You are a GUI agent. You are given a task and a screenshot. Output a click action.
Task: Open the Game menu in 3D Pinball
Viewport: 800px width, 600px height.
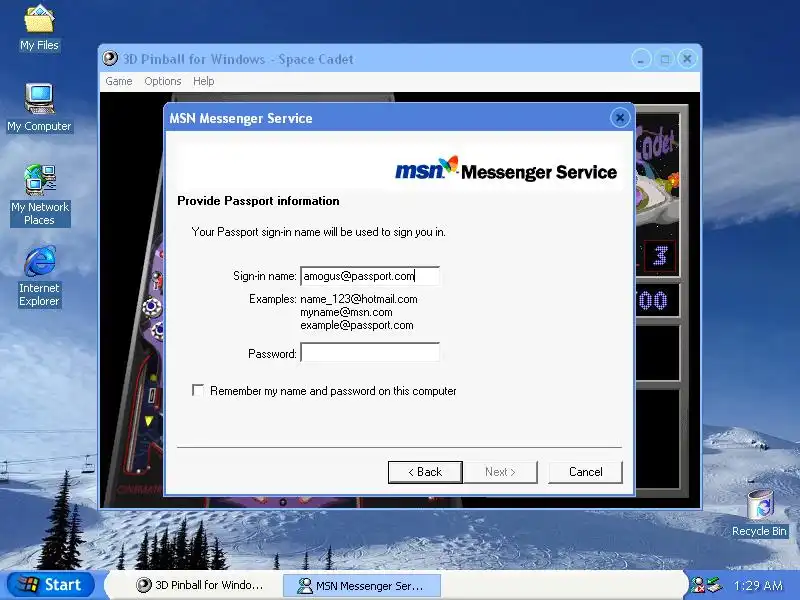coord(119,81)
